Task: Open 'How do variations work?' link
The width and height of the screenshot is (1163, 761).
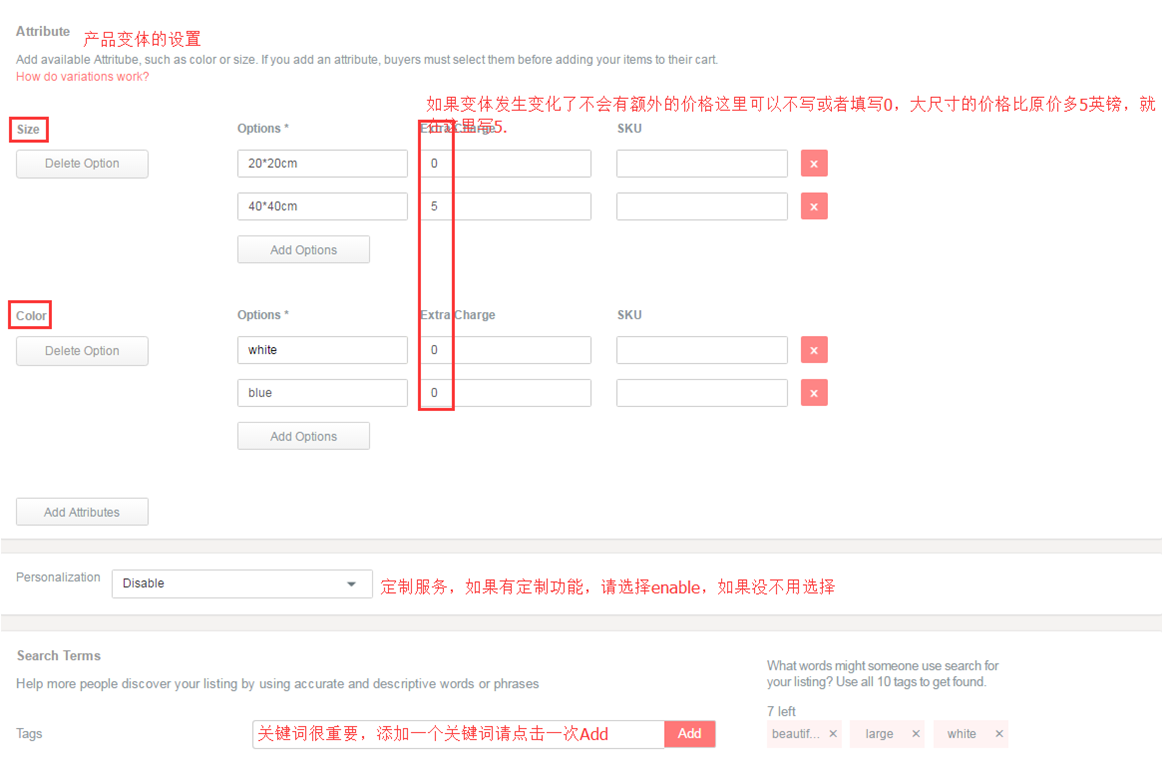Action: click(82, 76)
